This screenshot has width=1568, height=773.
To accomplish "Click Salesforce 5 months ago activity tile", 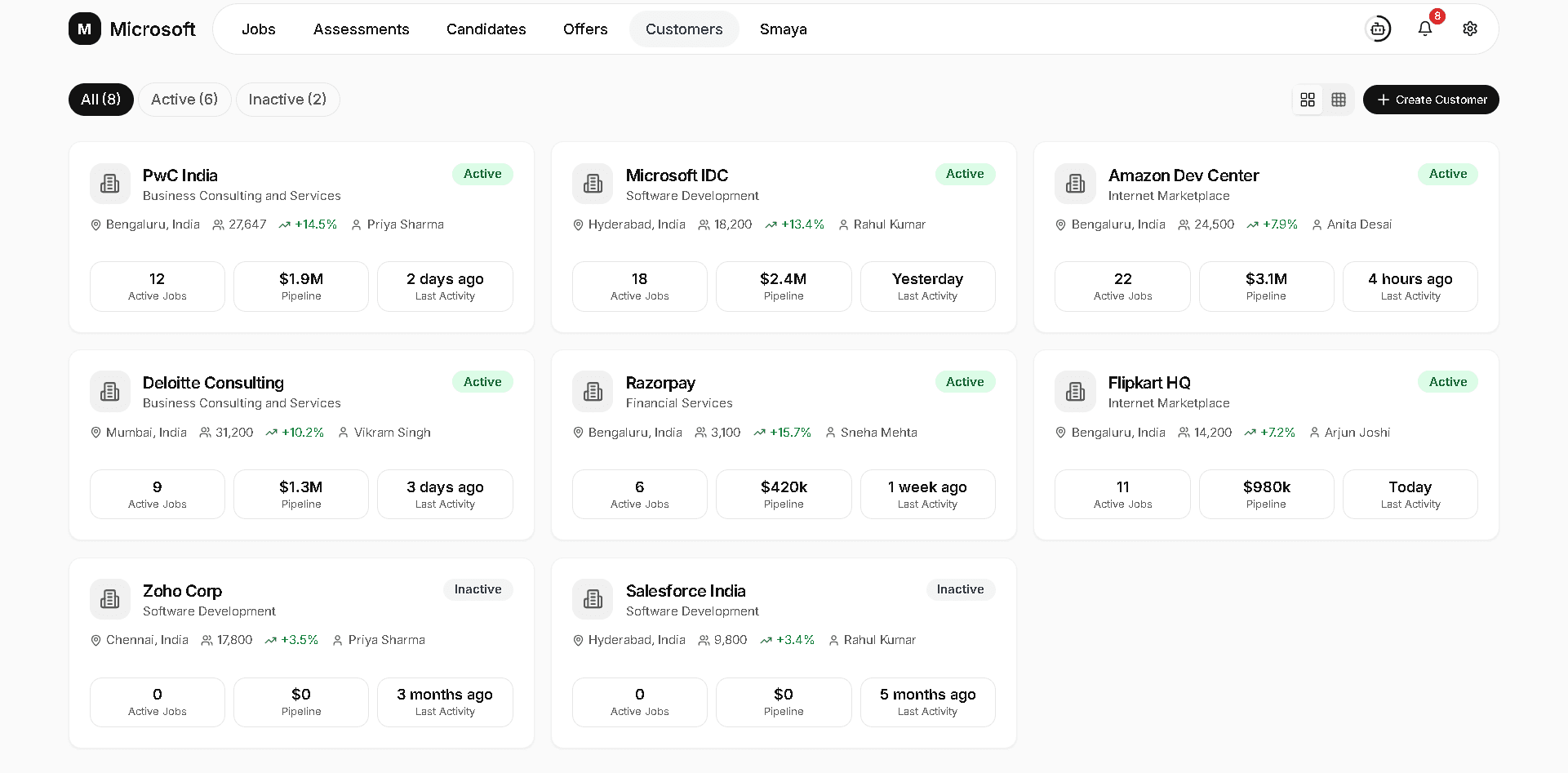I will tap(928, 703).
